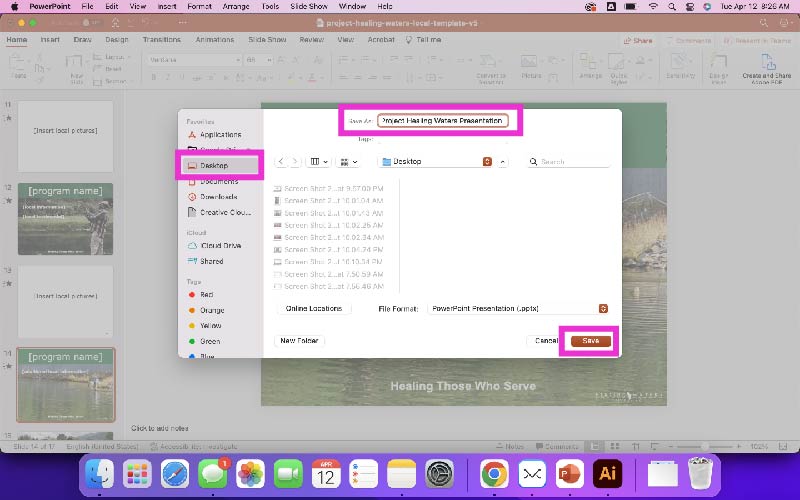Open iCloud Drive in the sidebar
This screenshot has height=500, width=800.
click(x=219, y=245)
